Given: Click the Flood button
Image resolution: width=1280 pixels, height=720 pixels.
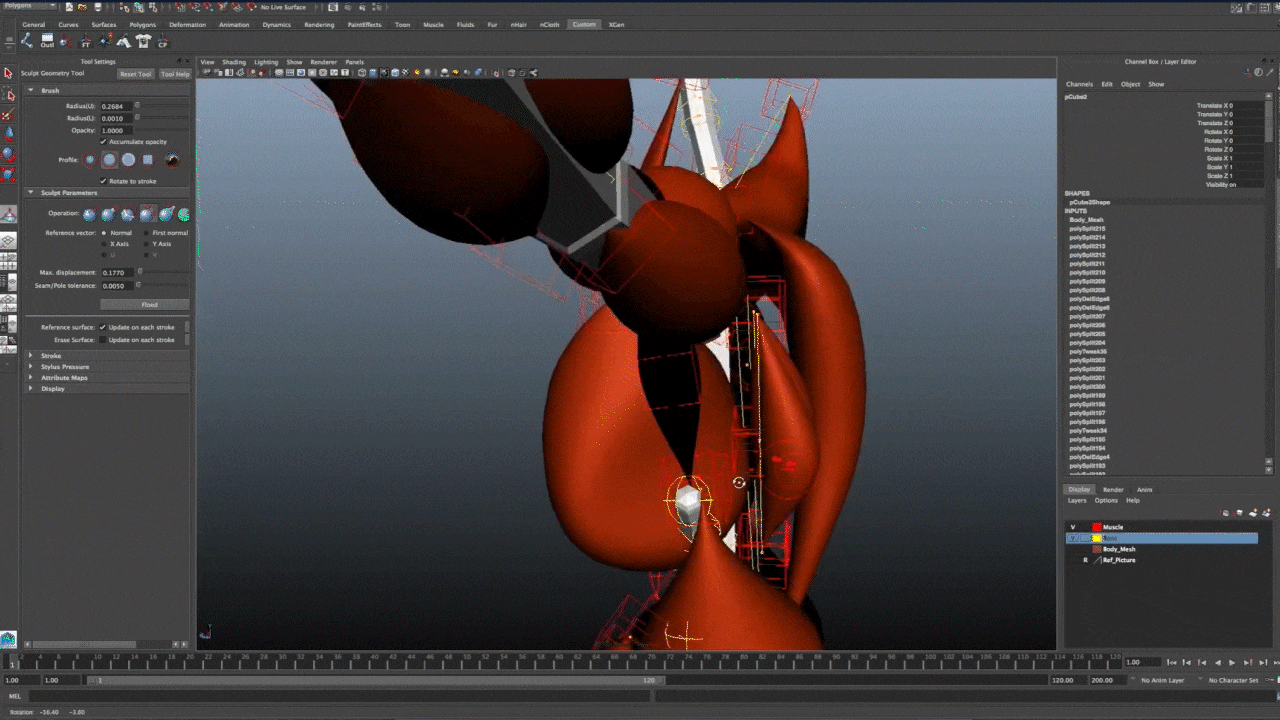Looking at the screenshot, I should [149, 305].
